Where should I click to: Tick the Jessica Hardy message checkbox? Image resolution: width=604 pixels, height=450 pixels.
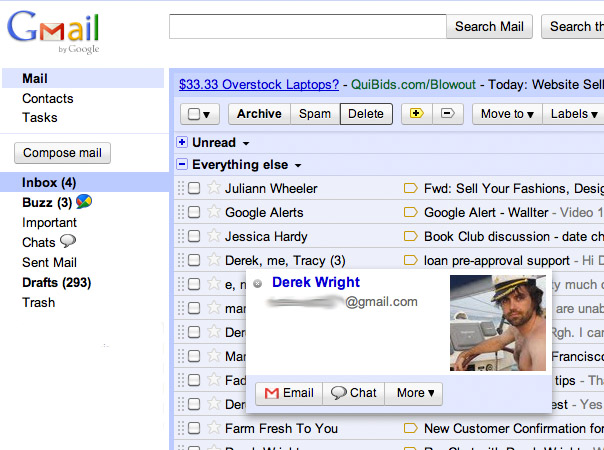point(194,236)
